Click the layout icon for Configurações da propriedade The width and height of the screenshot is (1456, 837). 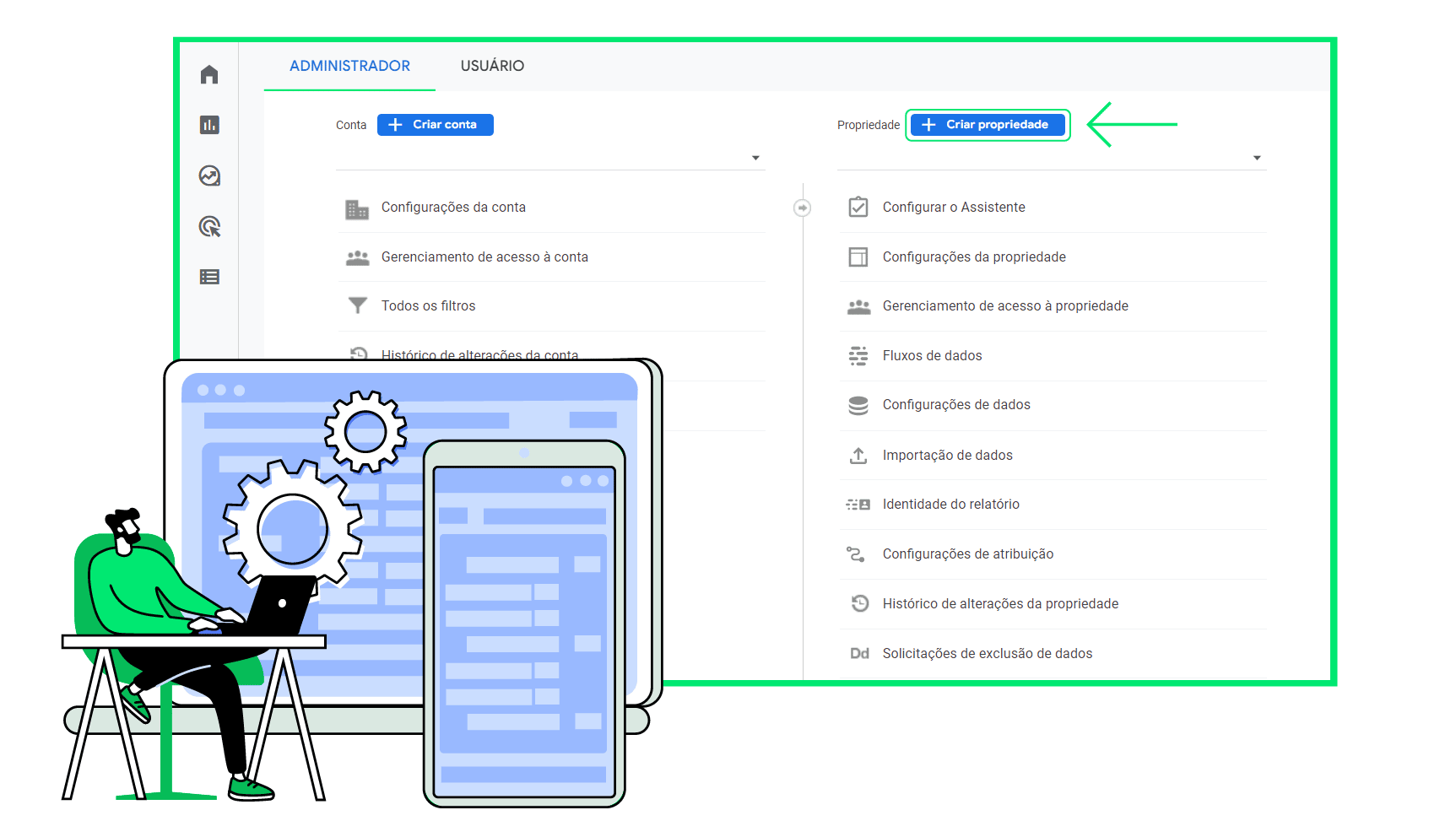pyautogui.click(x=858, y=256)
